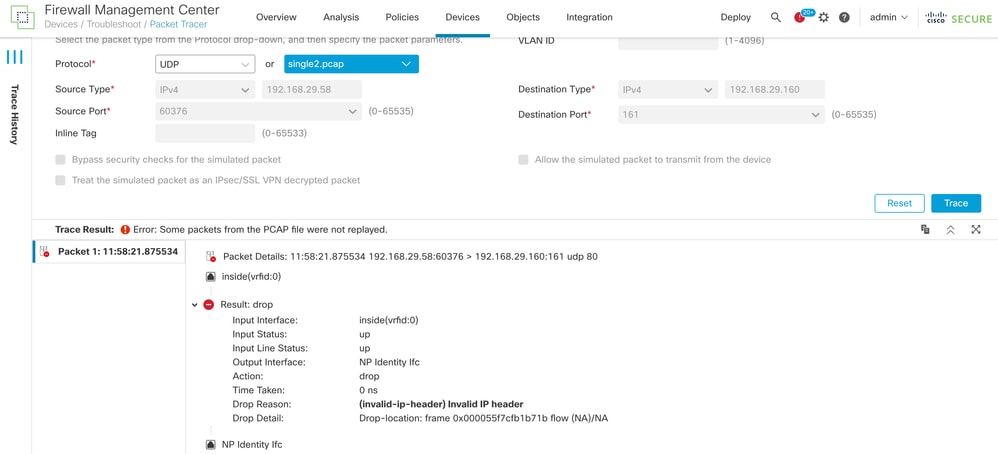998x454 pixels.
Task: Collapse the Result: drop section chevron
Action: (194, 305)
